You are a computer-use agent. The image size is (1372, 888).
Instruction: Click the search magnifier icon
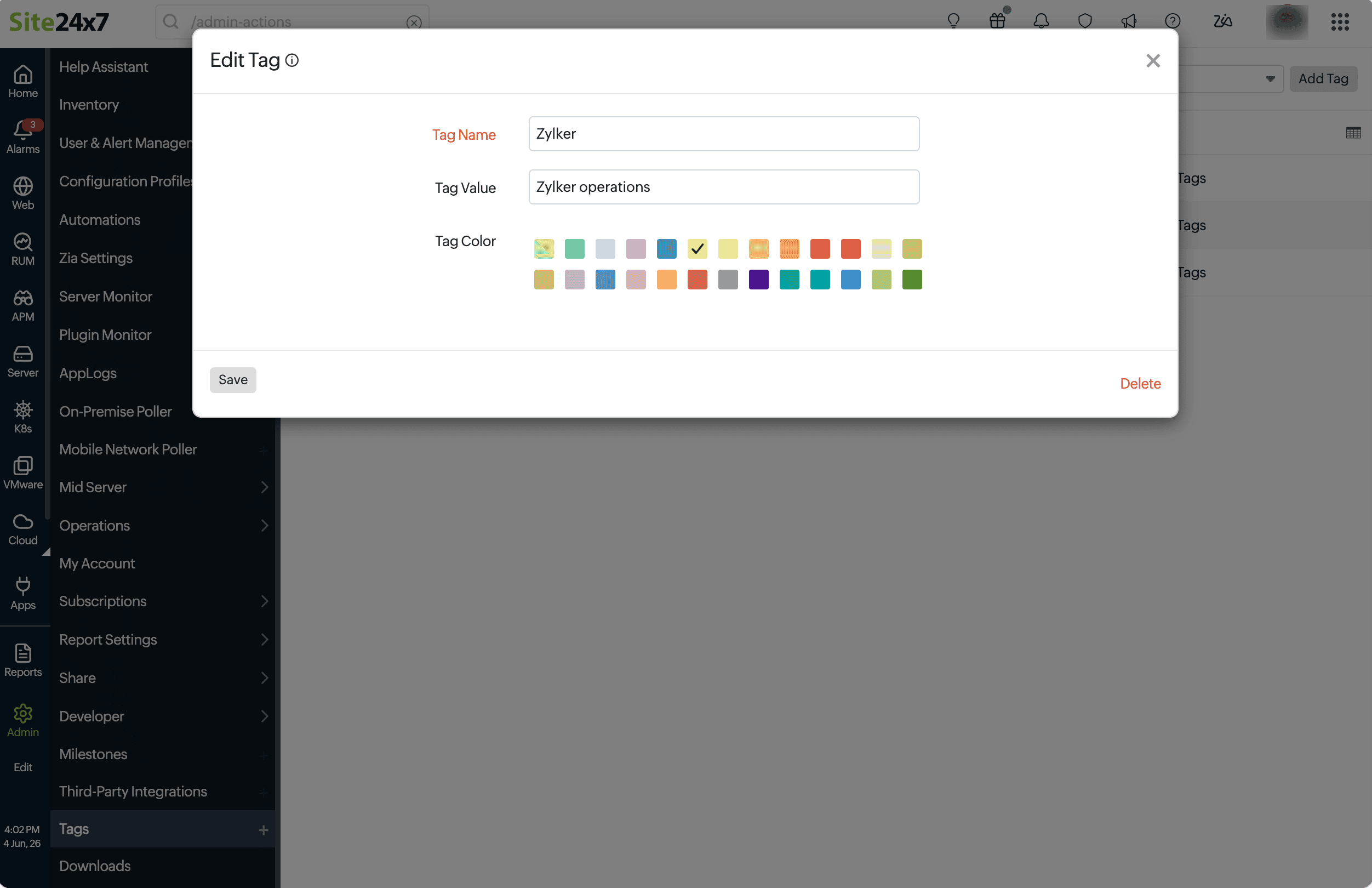click(x=170, y=22)
